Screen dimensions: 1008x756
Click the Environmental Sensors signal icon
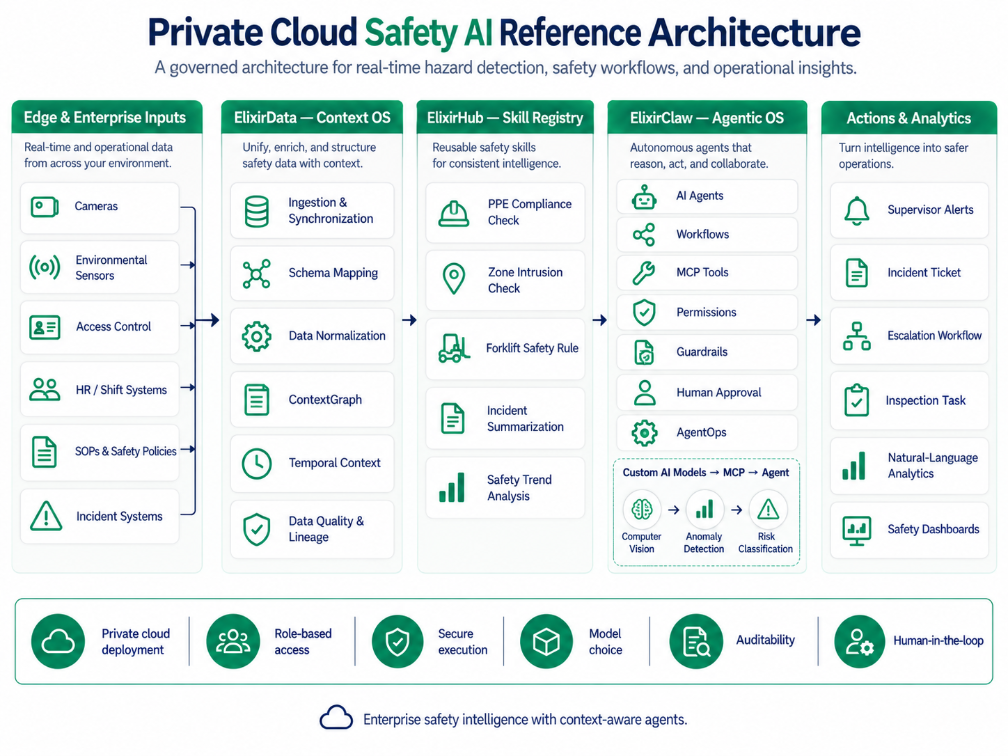pos(44,267)
